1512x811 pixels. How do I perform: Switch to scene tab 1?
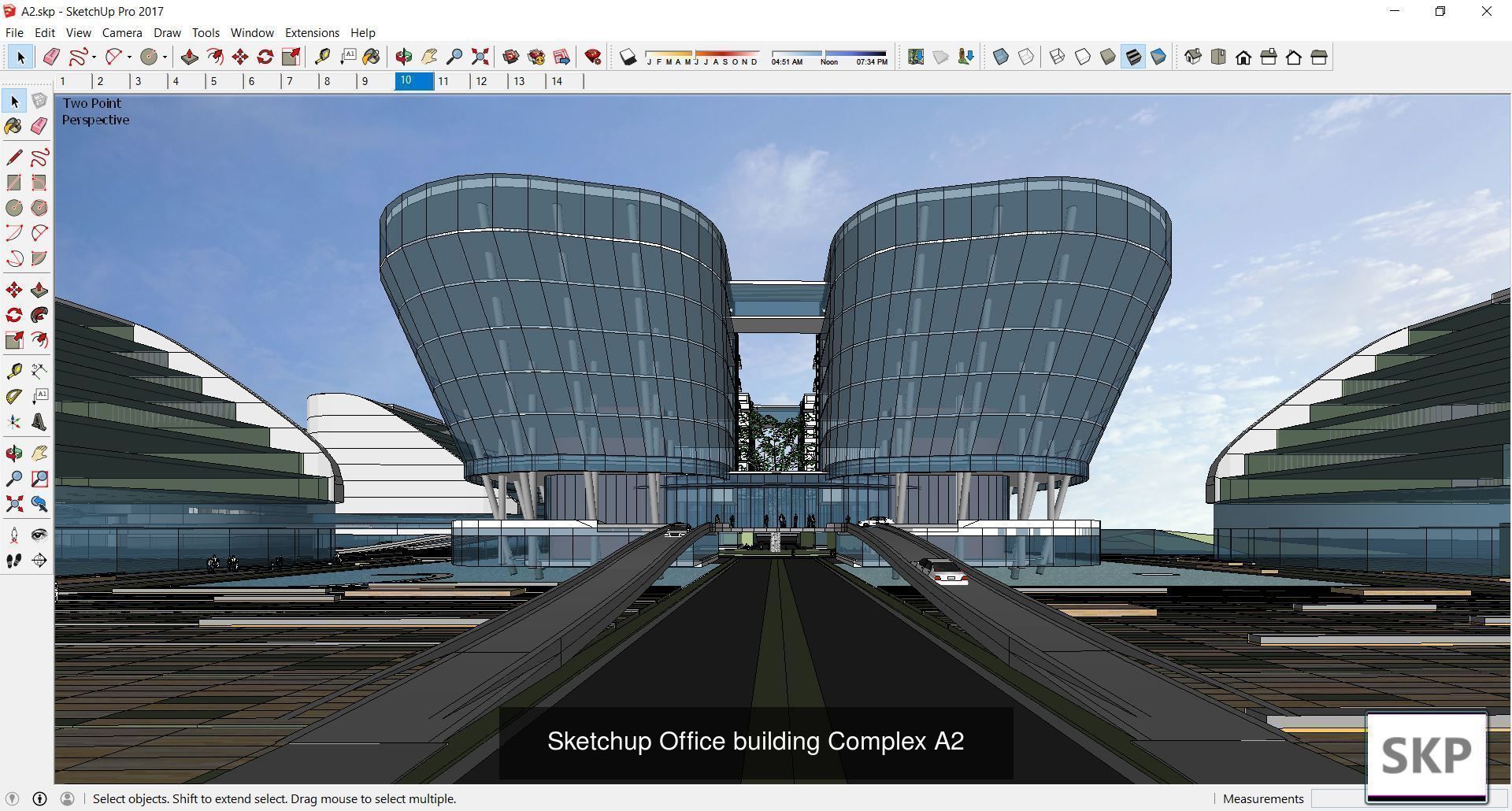[x=74, y=81]
